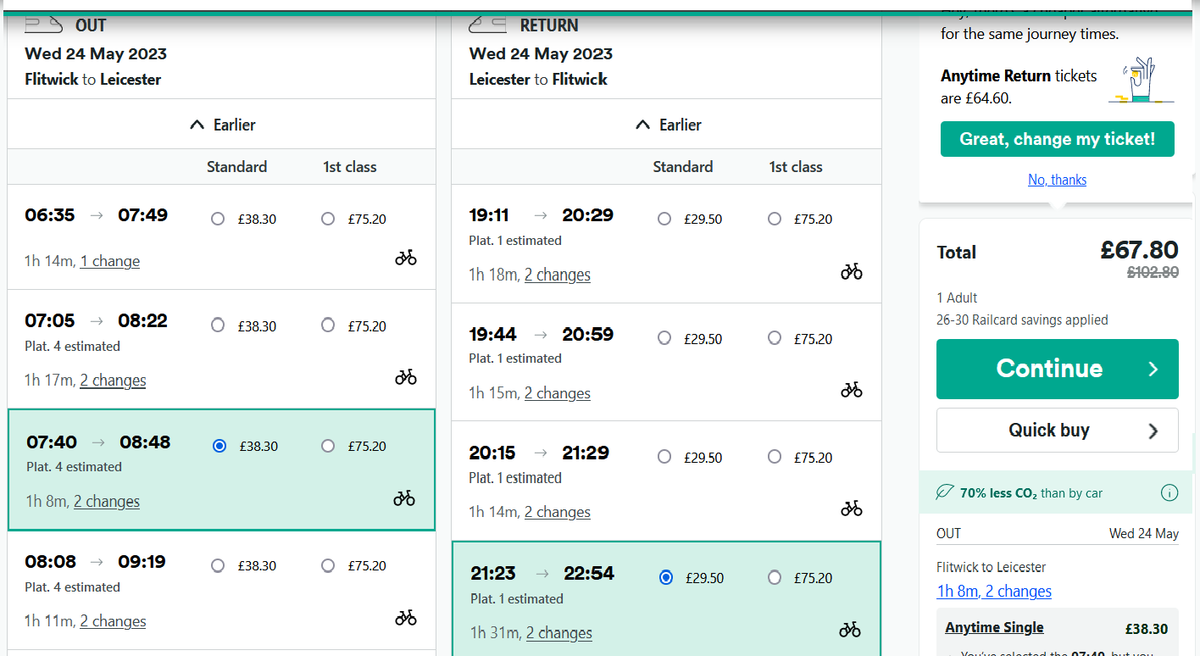Screen dimensions: 1200x656
Task: Select Standard £29.50 for 19:44 return
Action: [x=665, y=339]
